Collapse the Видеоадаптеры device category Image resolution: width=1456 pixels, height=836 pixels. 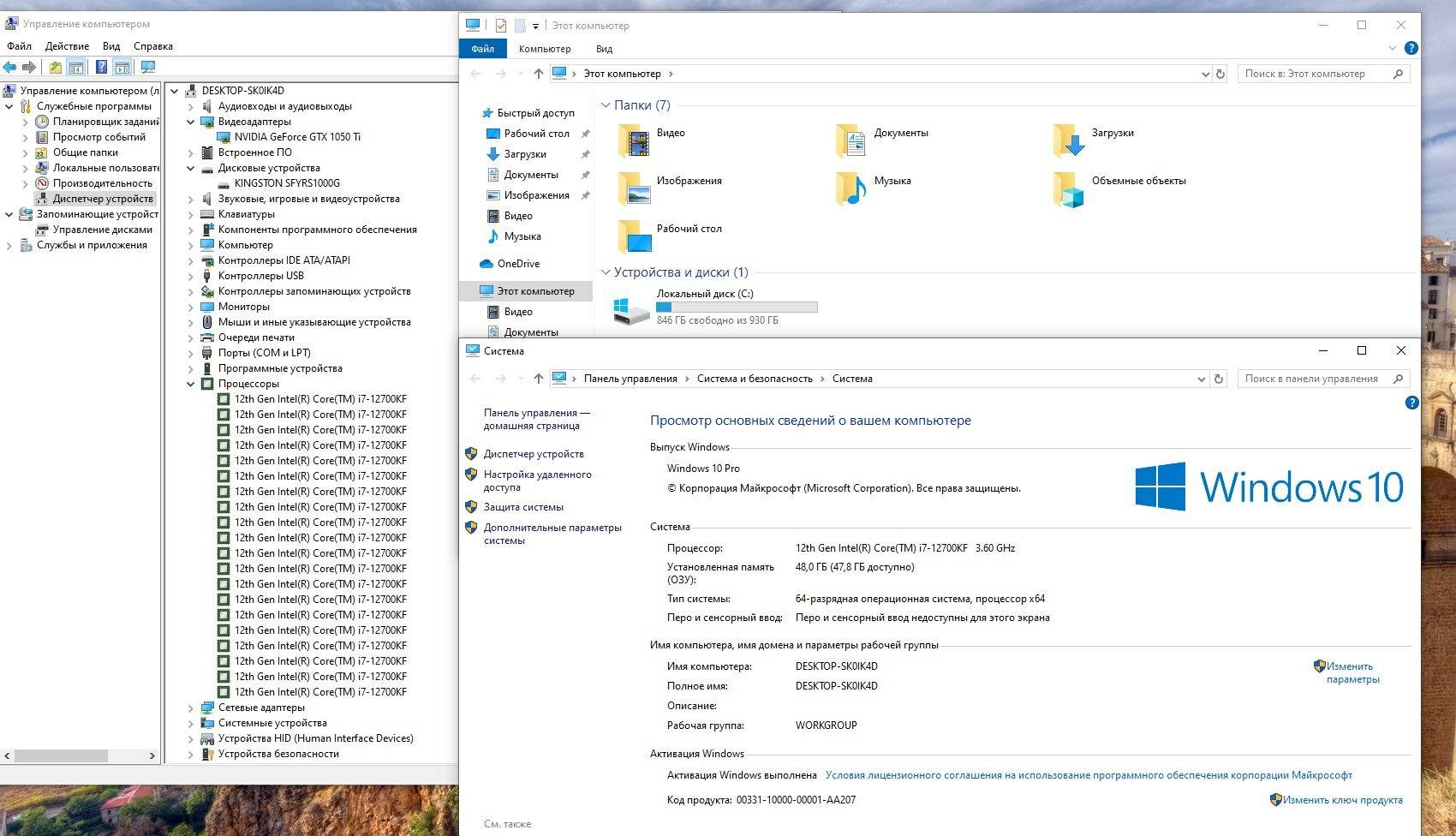tap(191, 122)
